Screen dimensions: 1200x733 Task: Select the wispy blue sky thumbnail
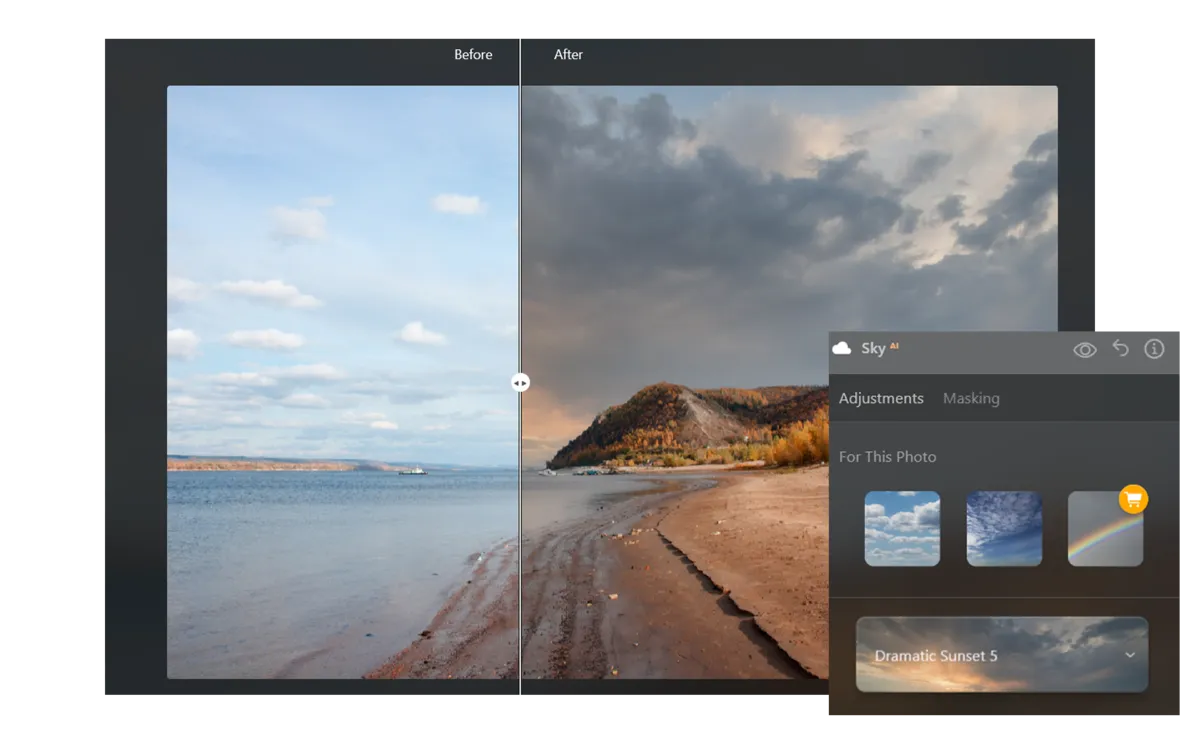(x=1004, y=528)
